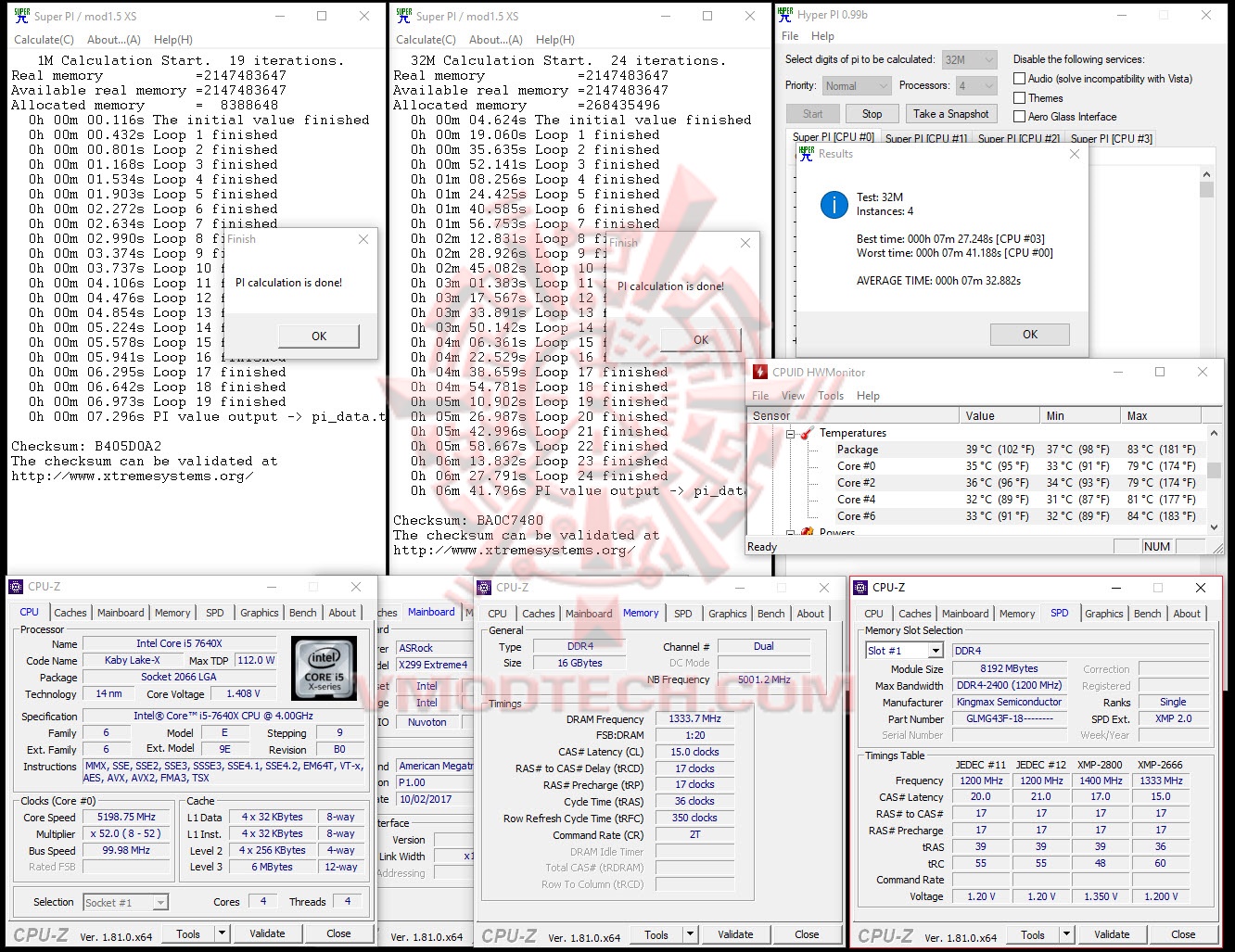Click the Hyper PI icon in the Results dialog title
Screen dimensions: 1235x952
(806, 154)
